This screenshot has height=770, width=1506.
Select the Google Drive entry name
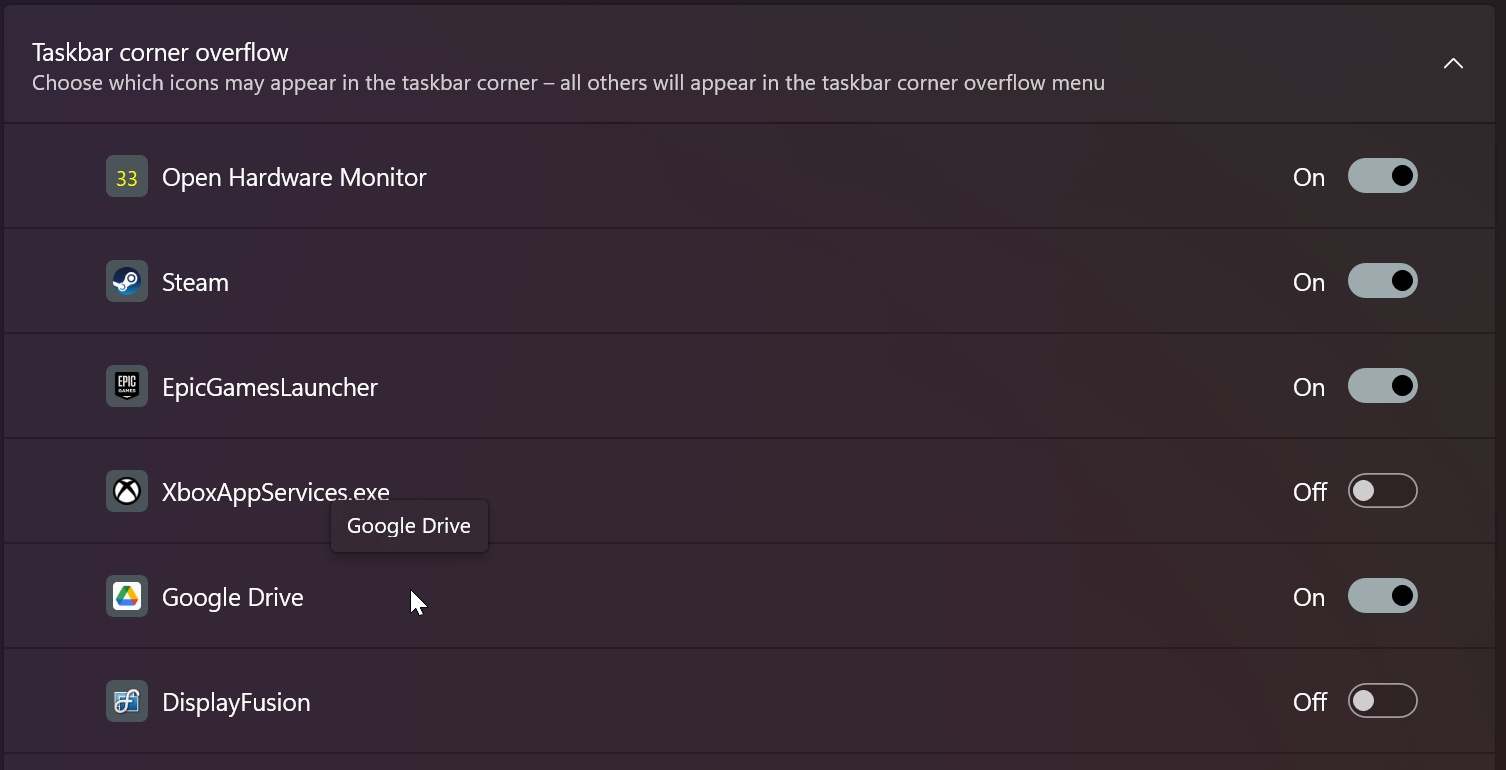coord(232,597)
